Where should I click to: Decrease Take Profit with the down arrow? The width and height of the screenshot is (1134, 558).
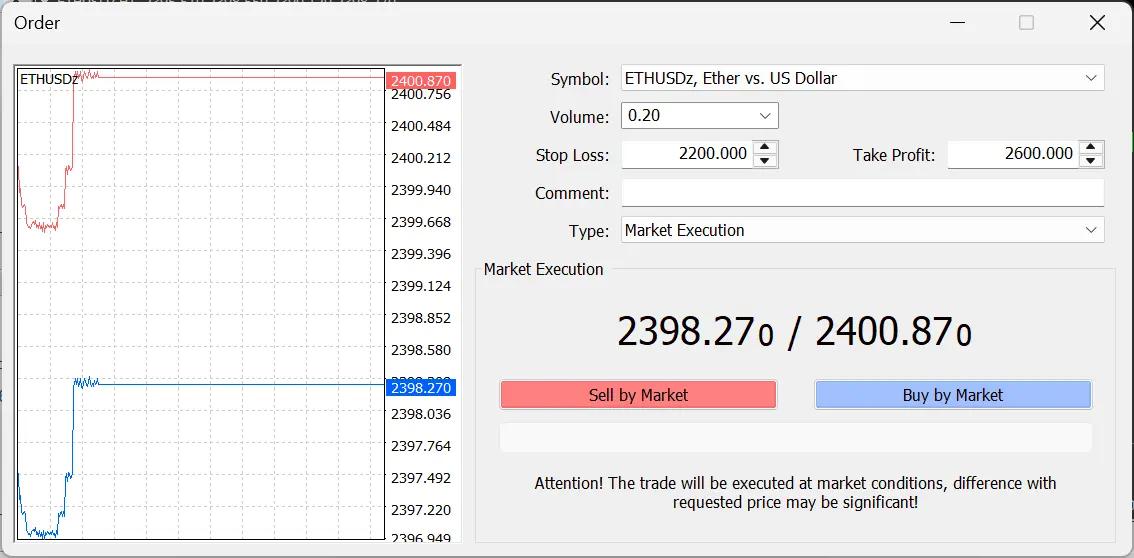(x=1091, y=160)
